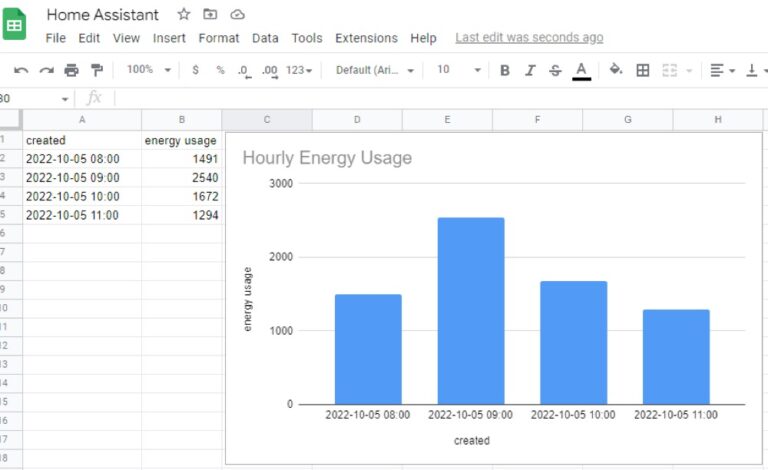Open the borders tool

[643, 70]
